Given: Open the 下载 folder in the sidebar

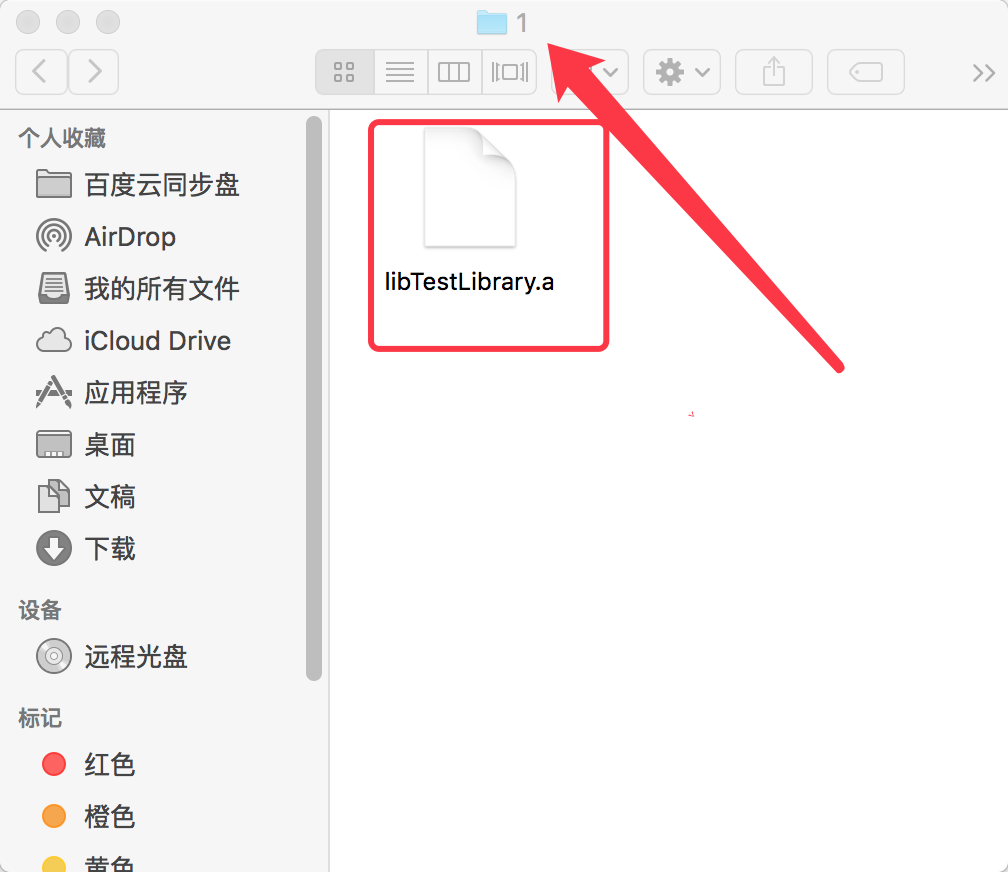Looking at the screenshot, I should (x=110, y=549).
